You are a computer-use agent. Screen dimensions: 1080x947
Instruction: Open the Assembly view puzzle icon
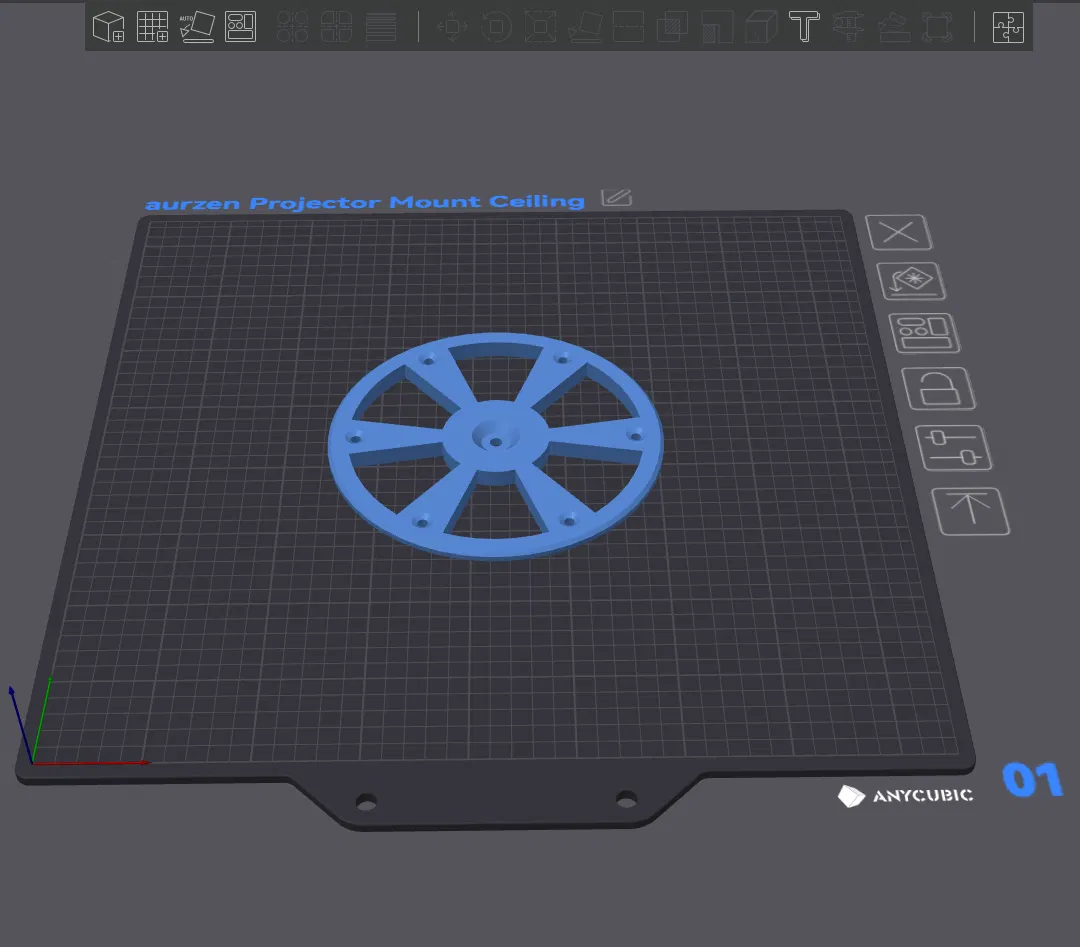coord(1008,27)
